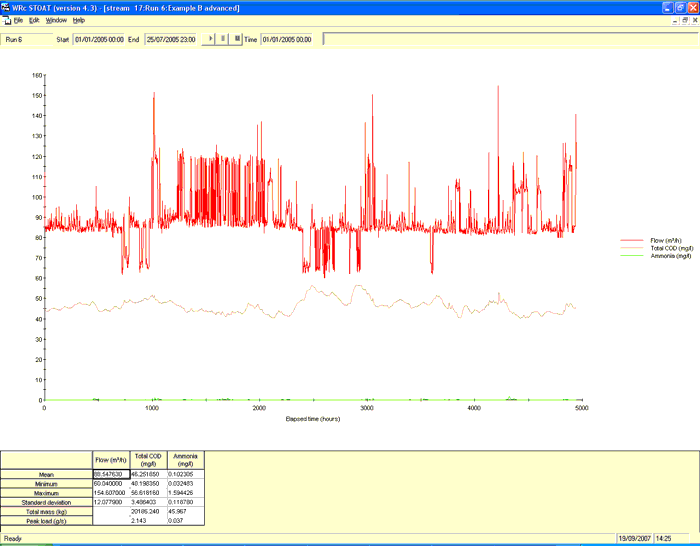
Task: Close the inner stream window
Action: [695, 21]
